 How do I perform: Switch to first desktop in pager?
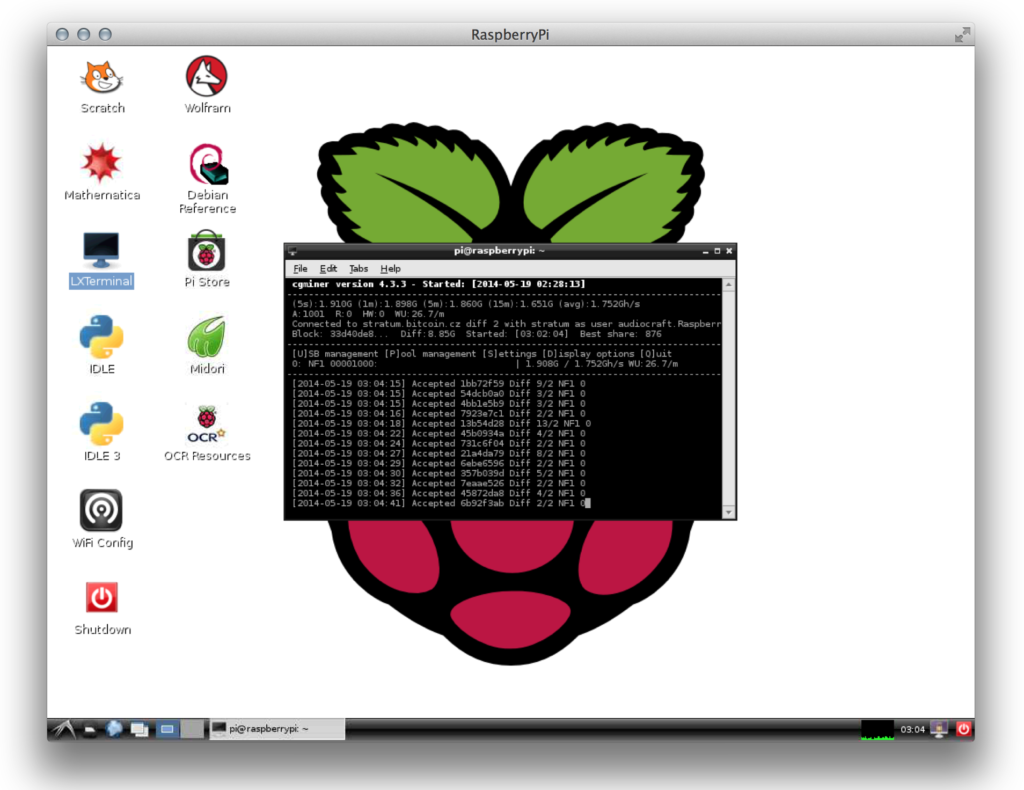[167, 729]
